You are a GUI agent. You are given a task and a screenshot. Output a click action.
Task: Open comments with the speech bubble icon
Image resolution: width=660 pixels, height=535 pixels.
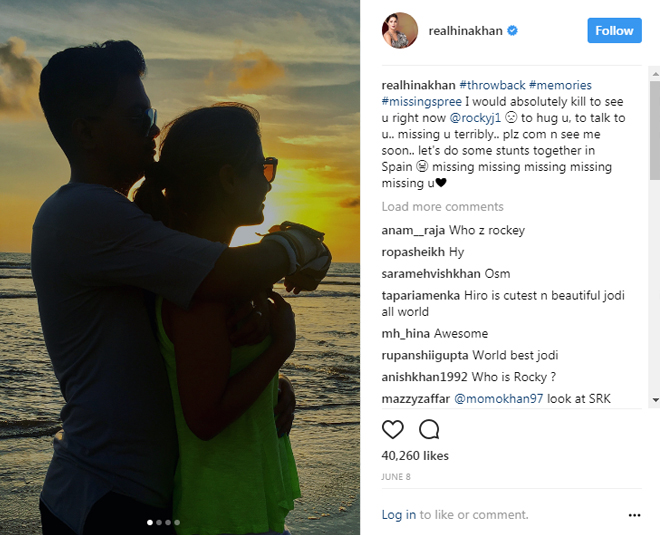429,429
